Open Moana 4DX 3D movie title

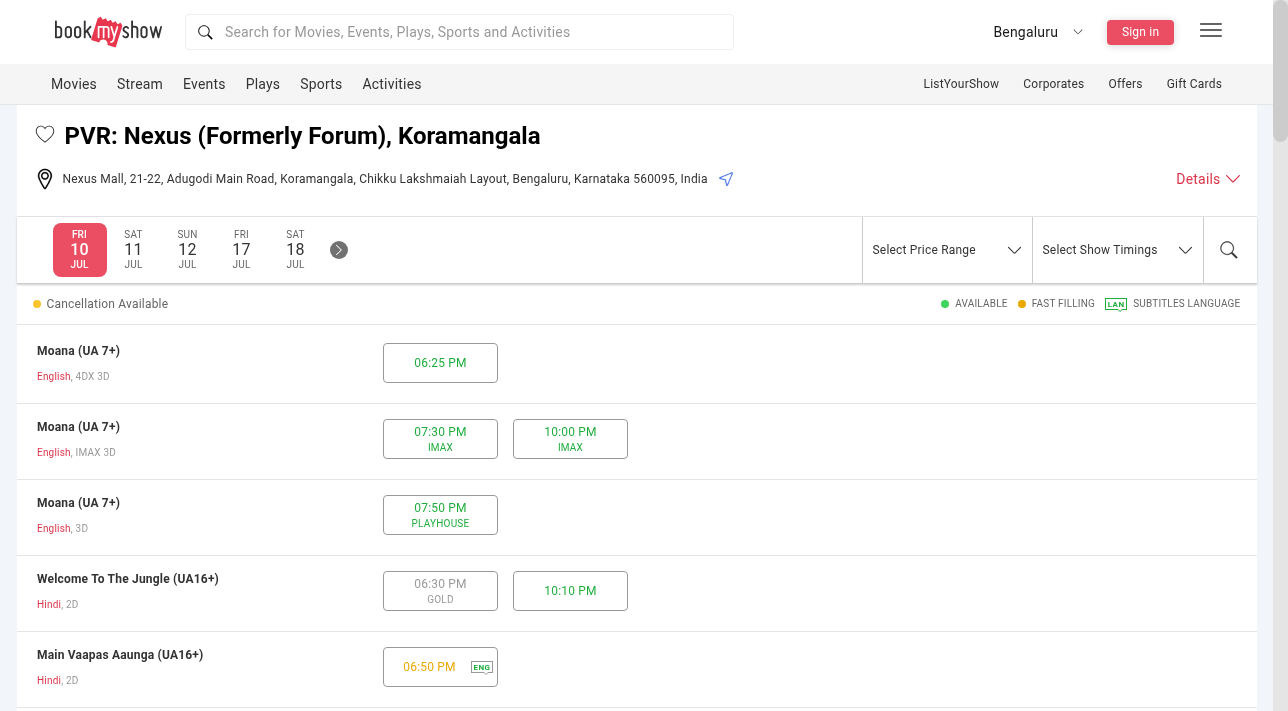point(78,351)
